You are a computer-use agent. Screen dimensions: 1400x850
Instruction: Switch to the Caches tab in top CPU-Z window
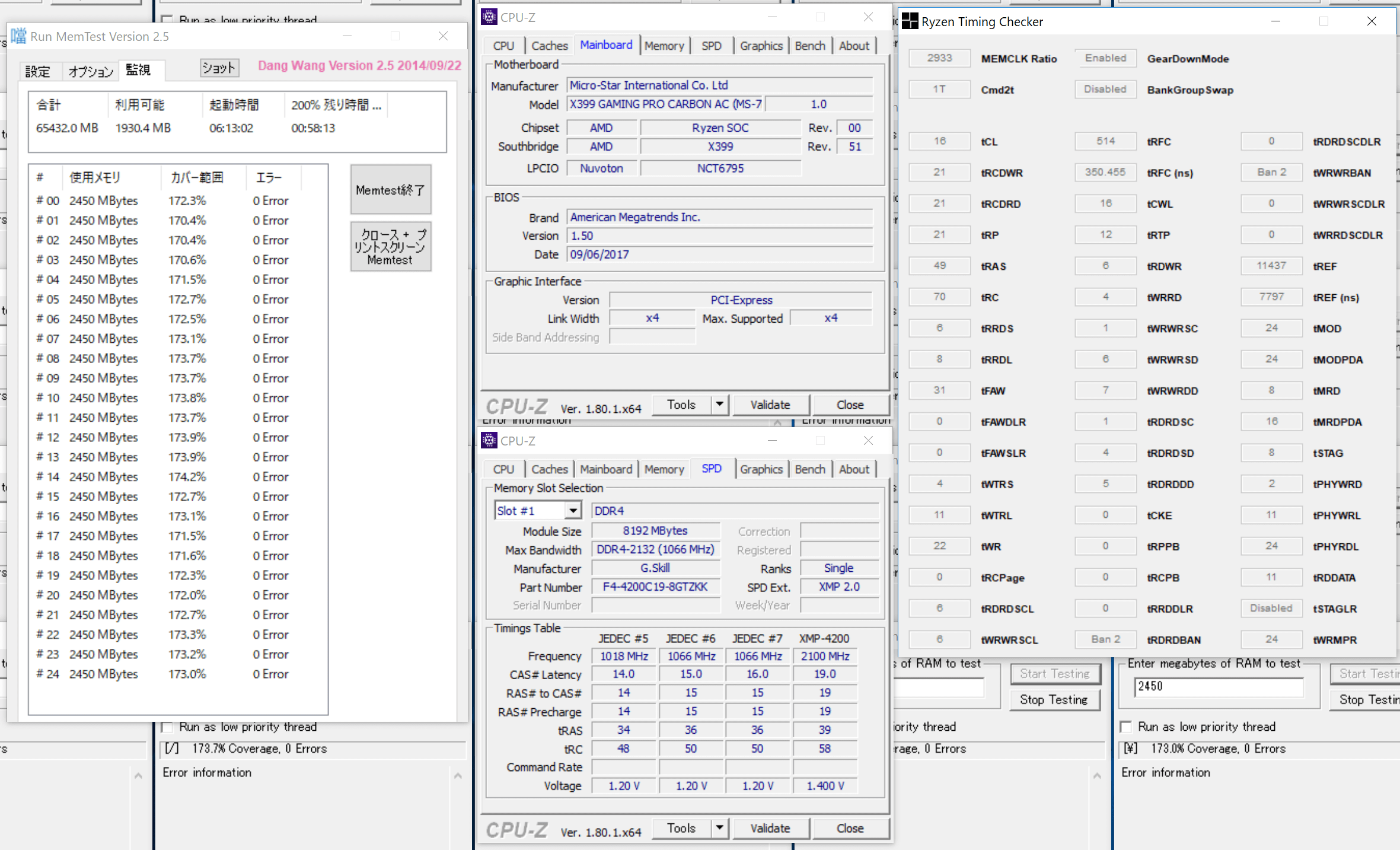(550, 46)
